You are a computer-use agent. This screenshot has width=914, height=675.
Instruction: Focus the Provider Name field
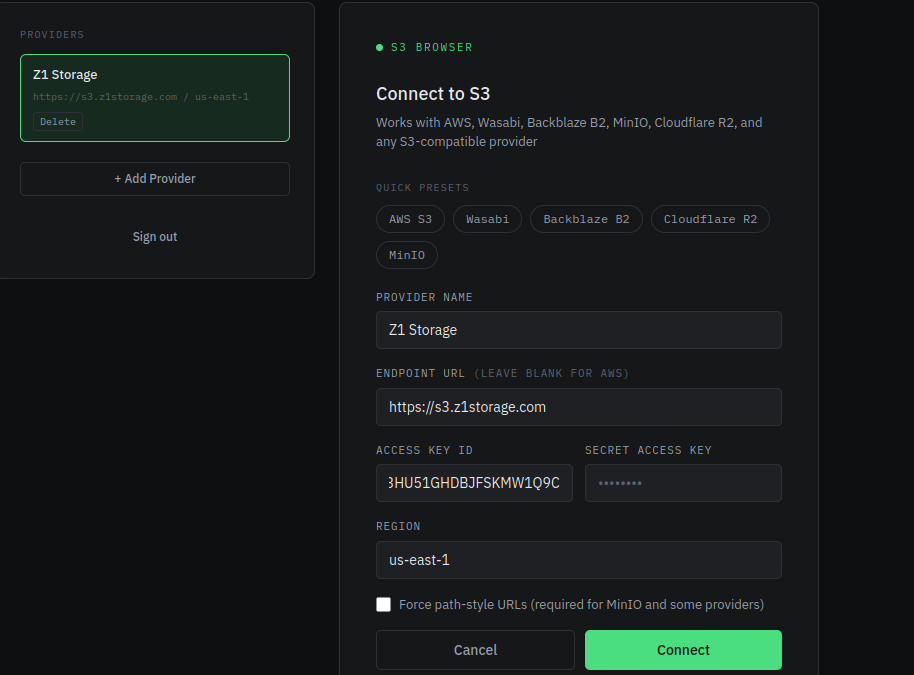579,330
